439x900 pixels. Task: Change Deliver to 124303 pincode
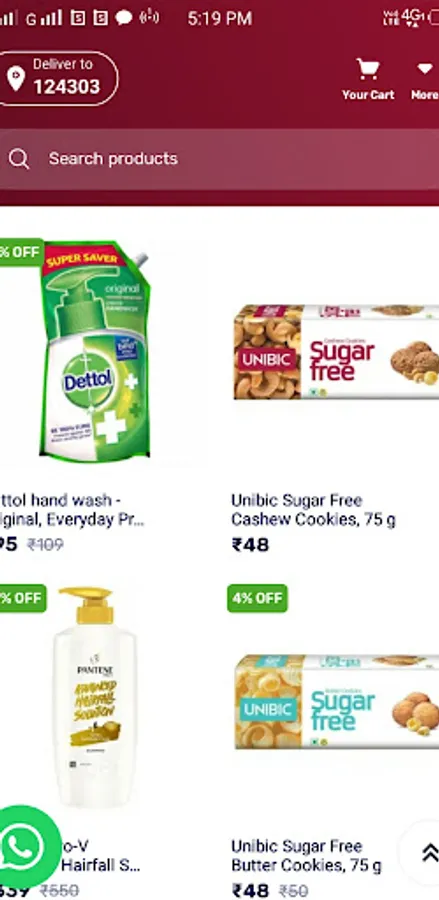tap(57, 78)
